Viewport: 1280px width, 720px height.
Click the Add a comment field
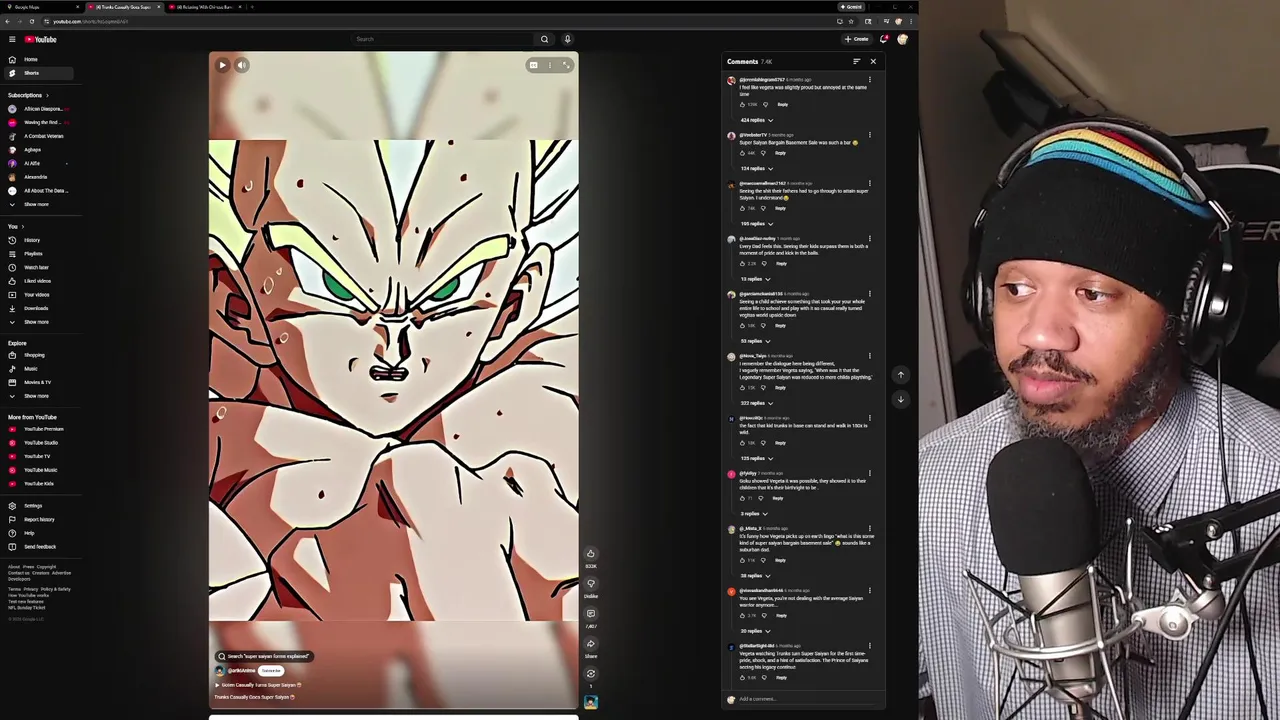point(805,699)
